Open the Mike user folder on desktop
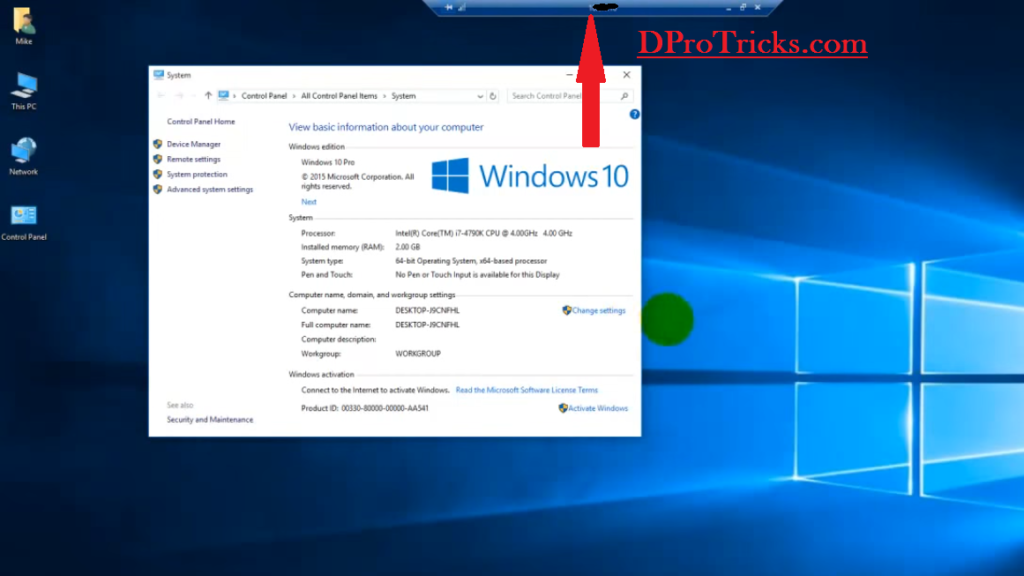Viewport: 1024px width, 576px height. point(24,26)
